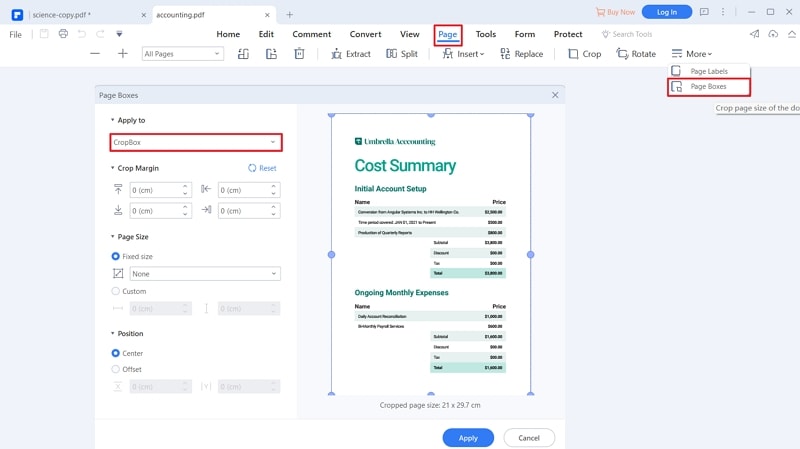Screen dimensions: 800x449
Task: Open the fixed size None dropdown
Action: click(205, 273)
